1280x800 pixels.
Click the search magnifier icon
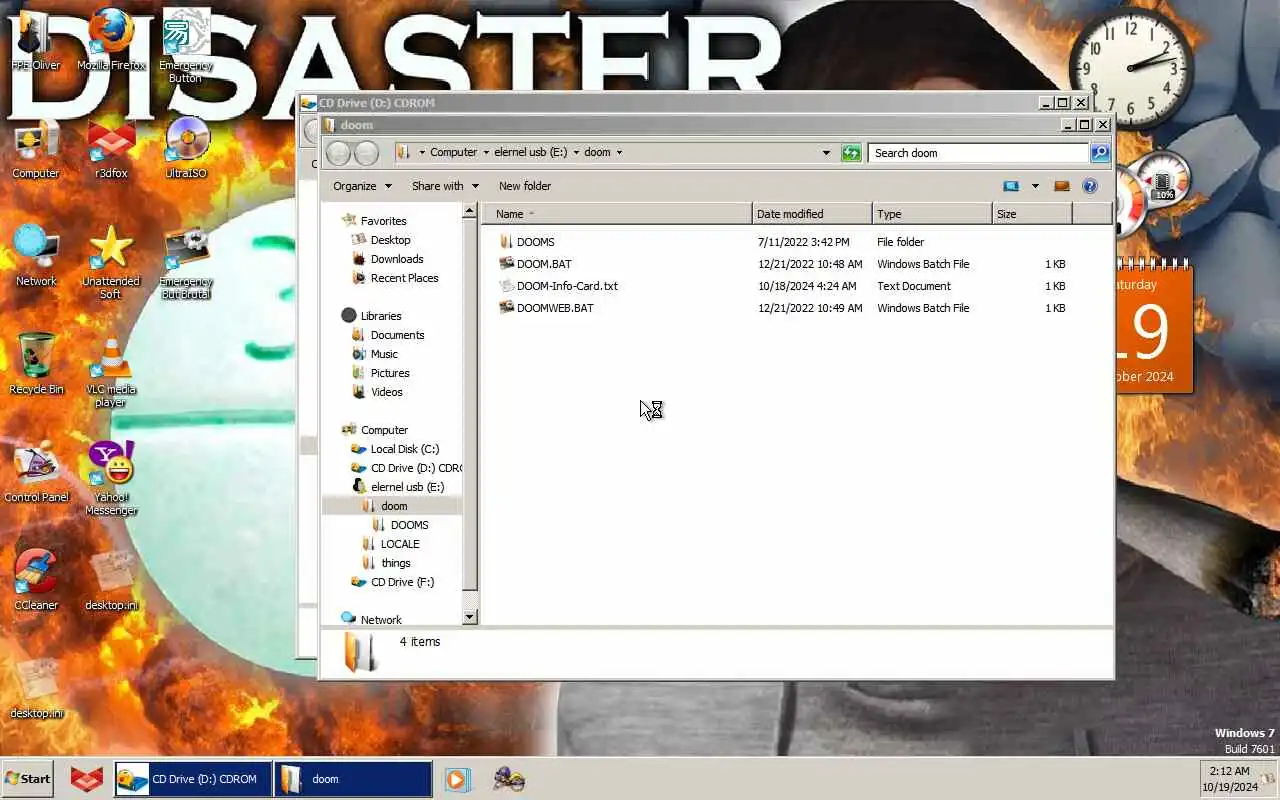point(1100,153)
